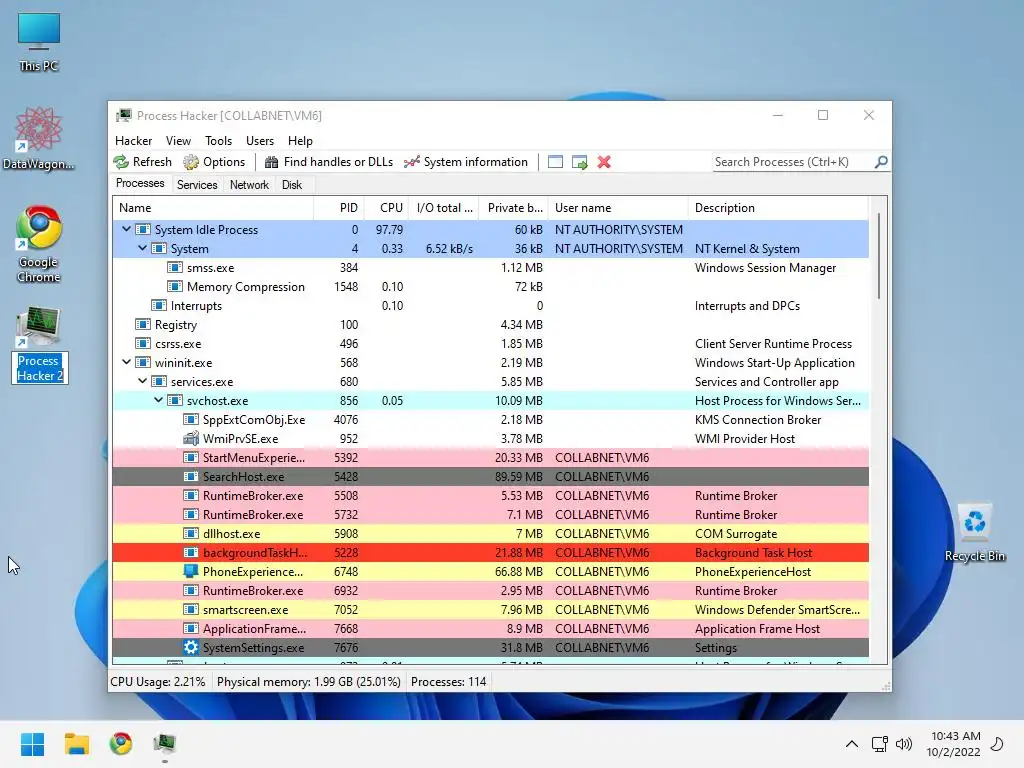Switch to the Disk tab
This screenshot has width=1024, height=768.
tap(292, 185)
